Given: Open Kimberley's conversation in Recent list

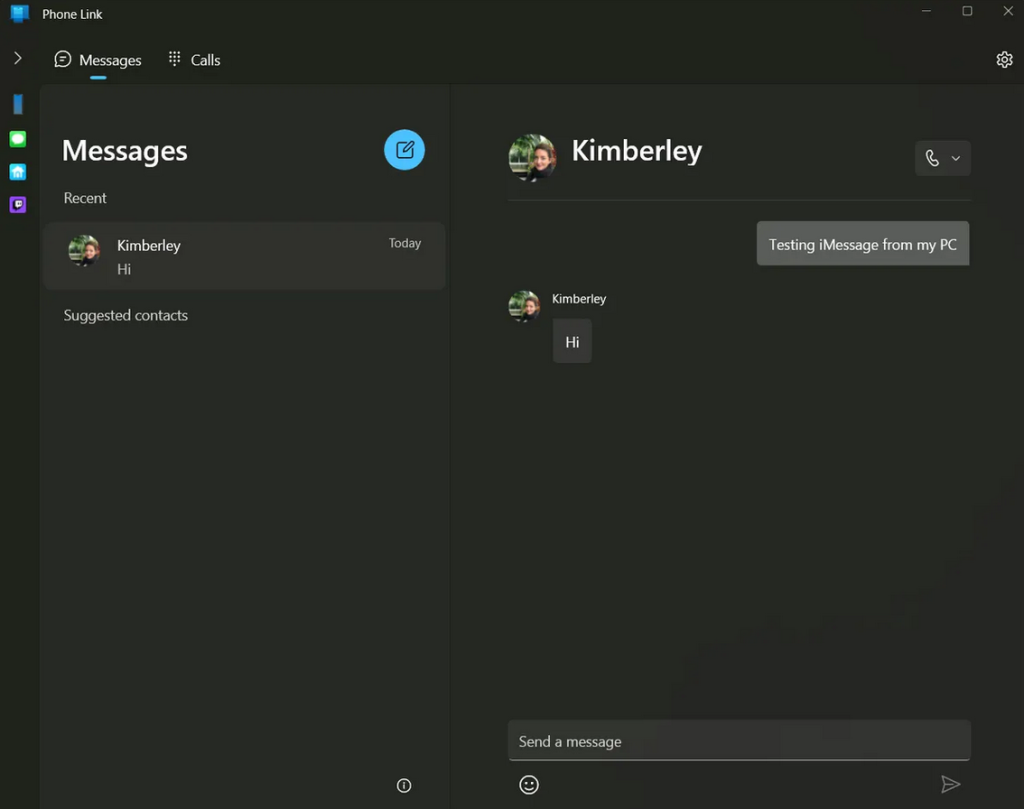Looking at the screenshot, I should click(x=244, y=256).
